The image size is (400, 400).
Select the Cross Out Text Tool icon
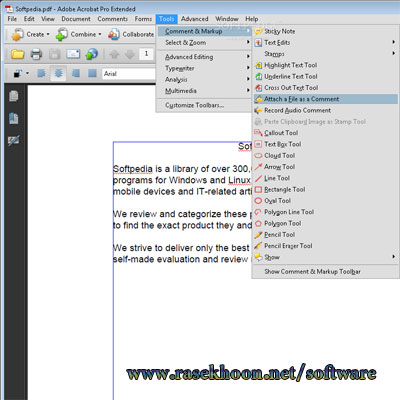click(258, 88)
